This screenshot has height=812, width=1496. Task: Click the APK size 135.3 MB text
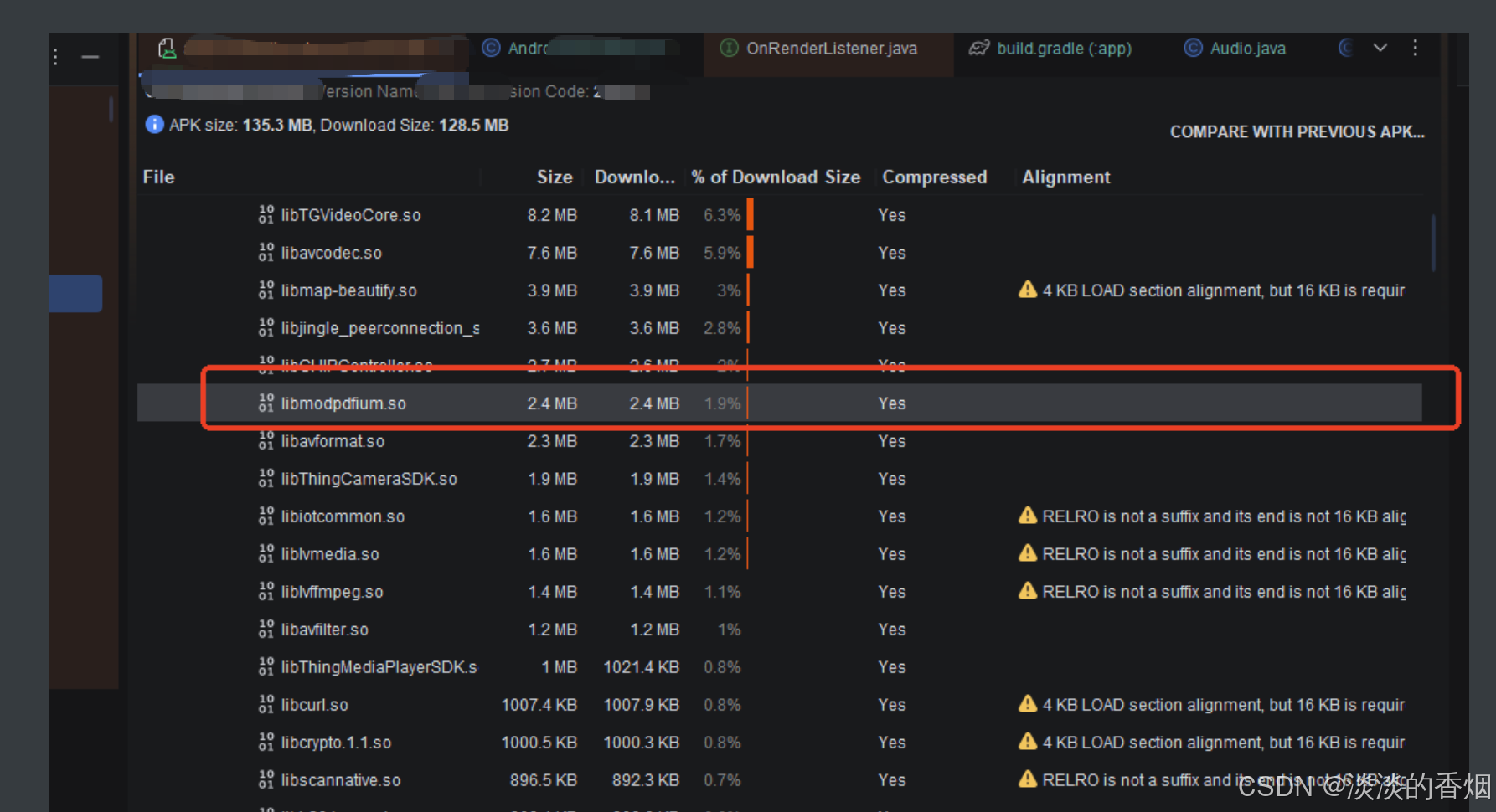click(x=241, y=126)
